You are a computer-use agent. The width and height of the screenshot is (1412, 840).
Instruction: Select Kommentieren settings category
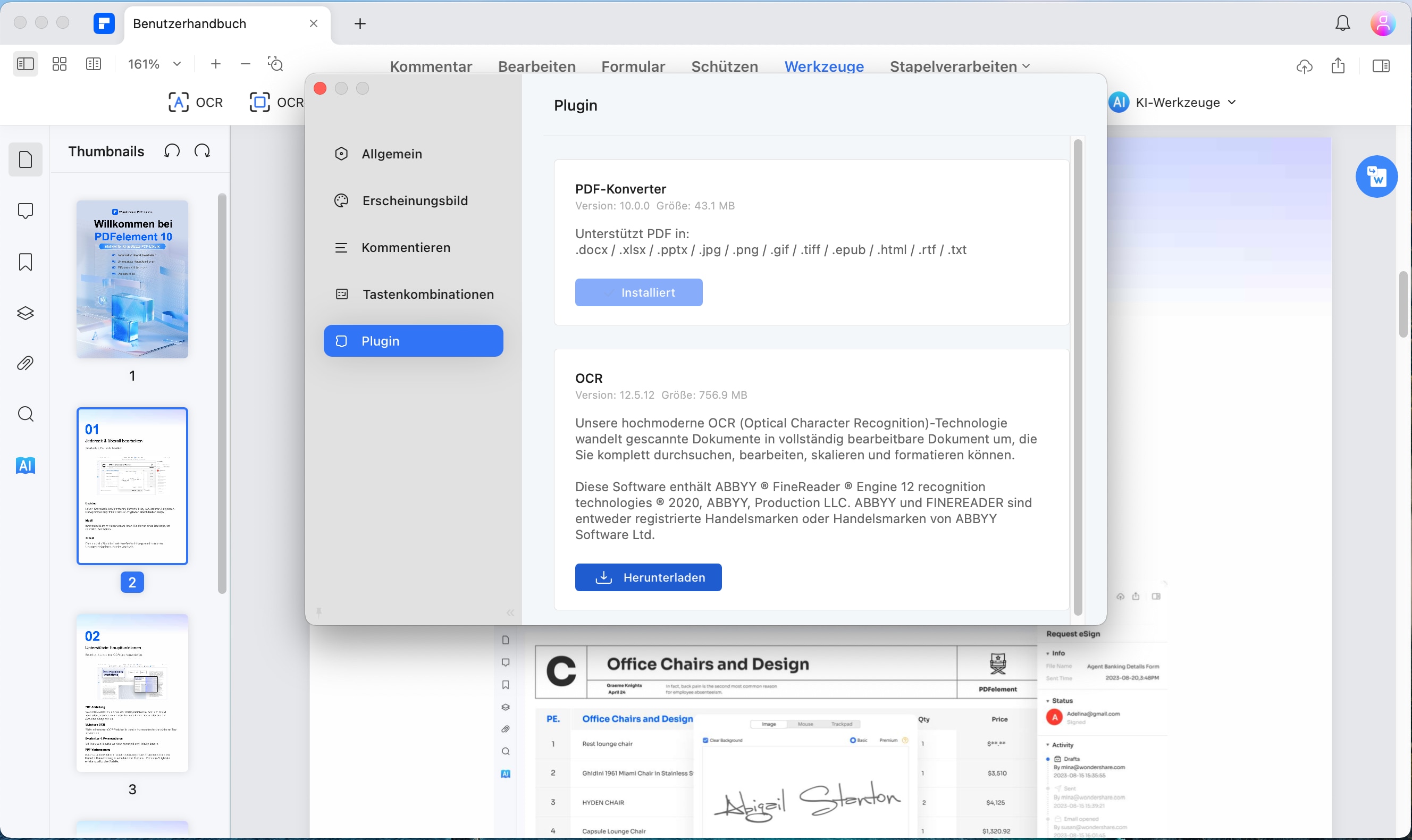pyautogui.click(x=413, y=247)
